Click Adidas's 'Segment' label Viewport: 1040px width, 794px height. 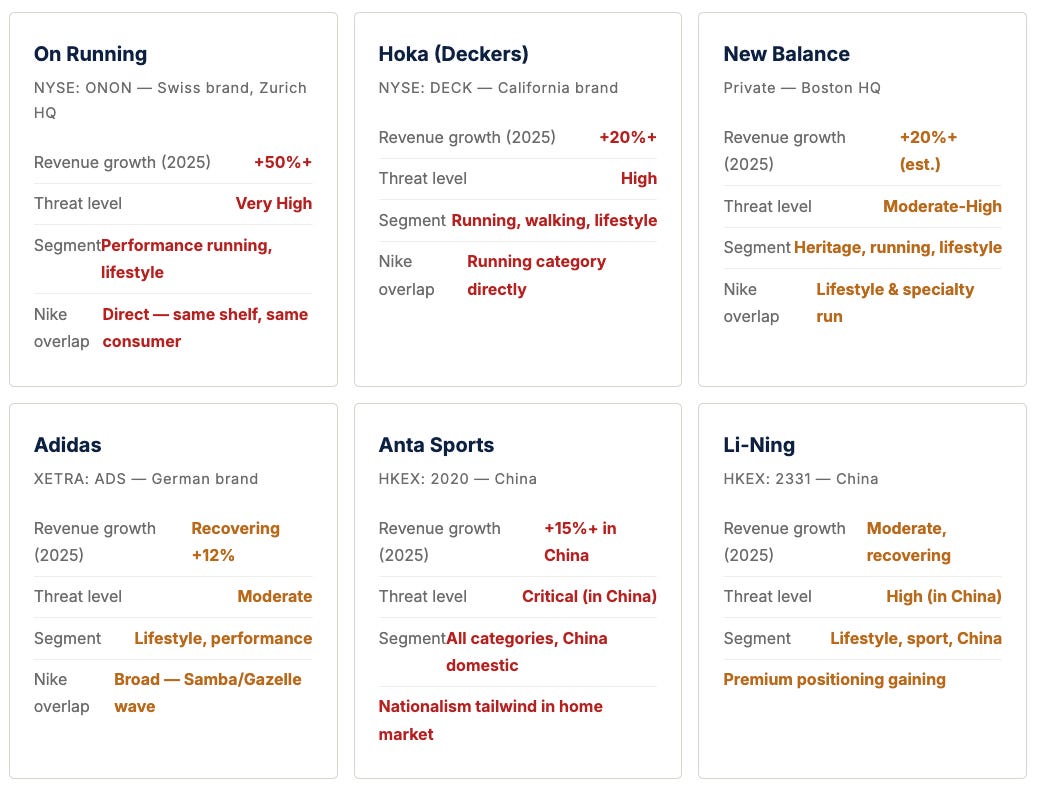(x=67, y=638)
